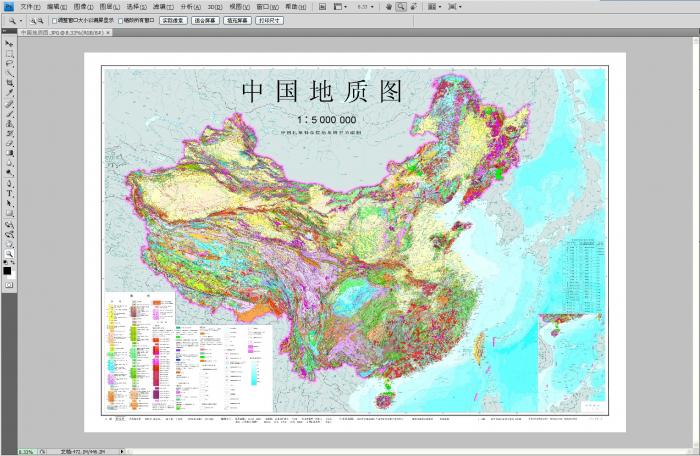Click the zoom out magnifier icon
Screen dimensions: 700x456
click(x=40, y=20)
